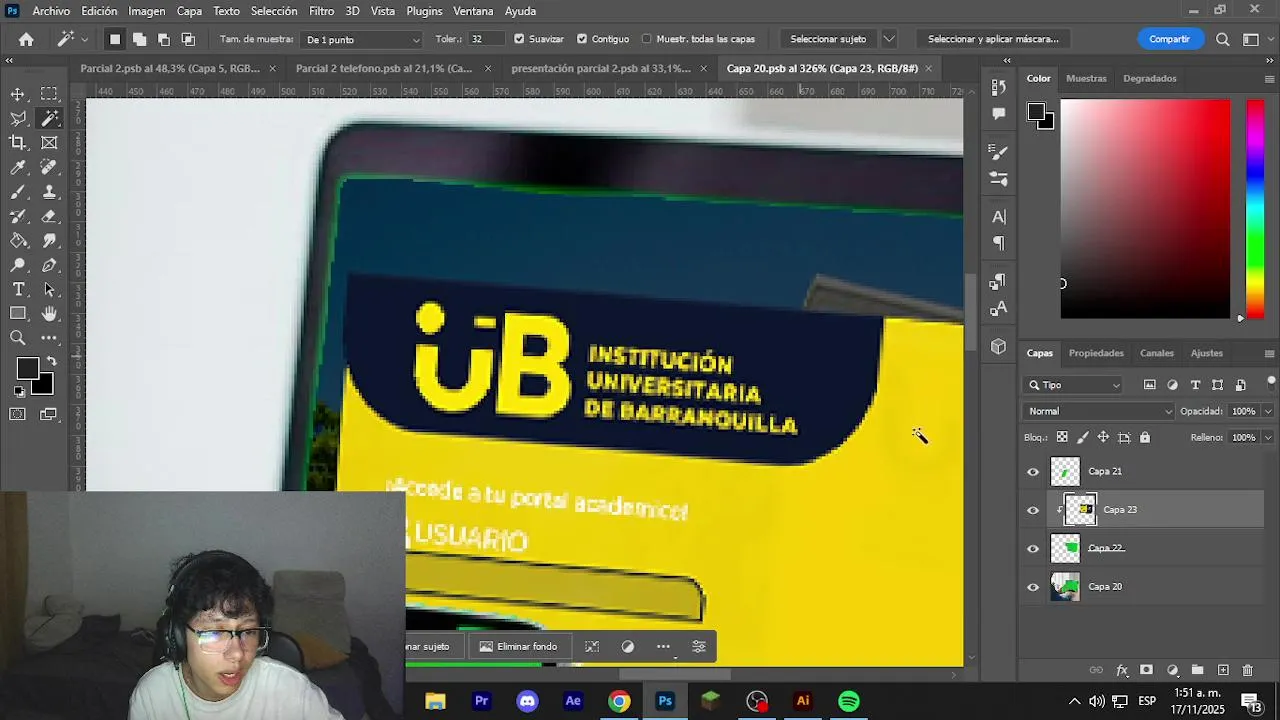Create a new layer group folder
This screenshot has width=1280, height=720.
[1197, 670]
